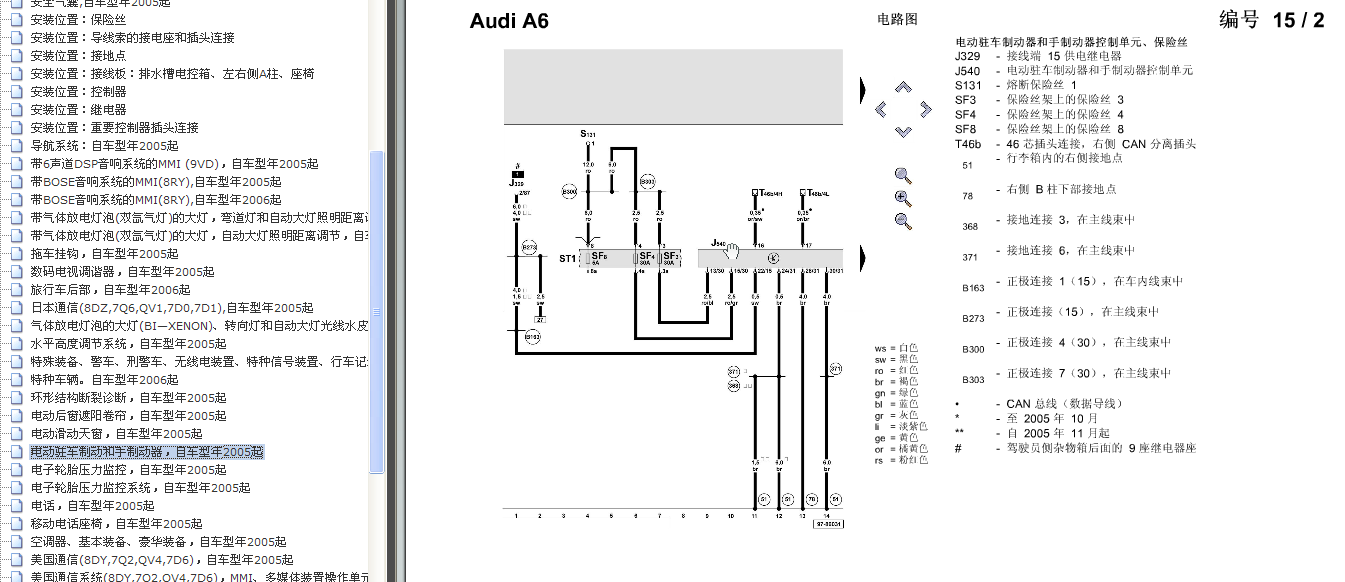Open 带BOSE音响系统的MMI(8RY) 2005 entry

tap(155, 181)
